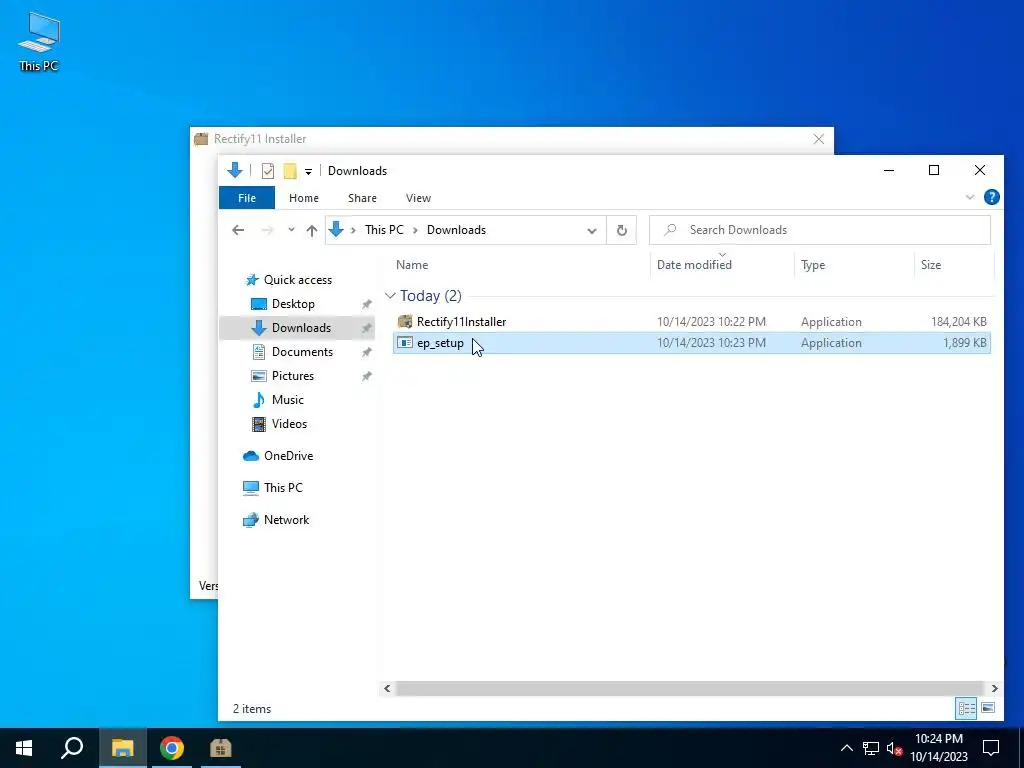Open the Customize Quick Access Toolbar dropdown
This screenshot has height=768, width=1024.
click(x=308, y=172)
